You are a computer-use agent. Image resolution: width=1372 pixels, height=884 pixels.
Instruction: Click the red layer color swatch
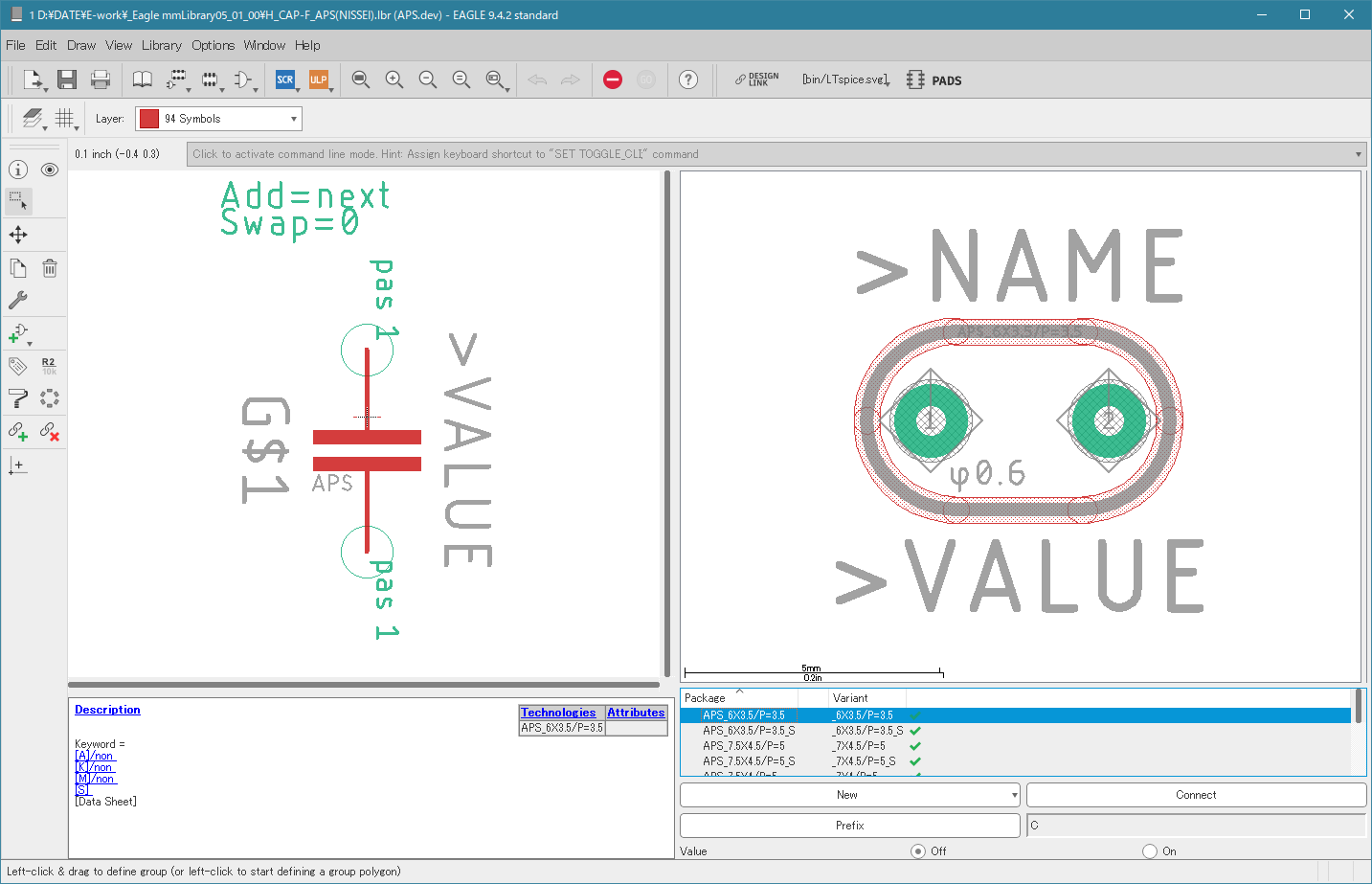point(149,119)
